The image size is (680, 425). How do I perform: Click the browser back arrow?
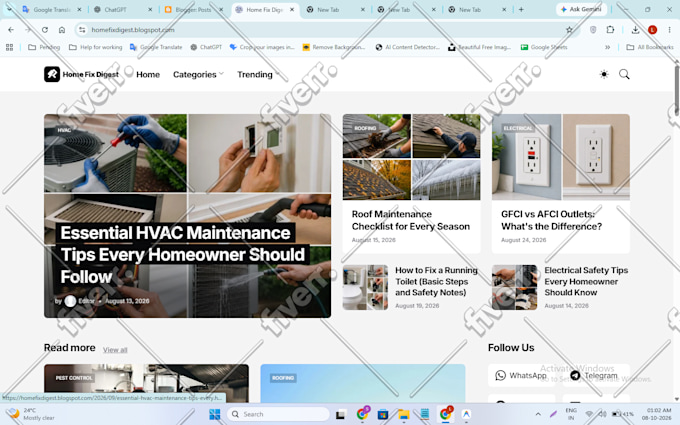[x=11, y=30]
